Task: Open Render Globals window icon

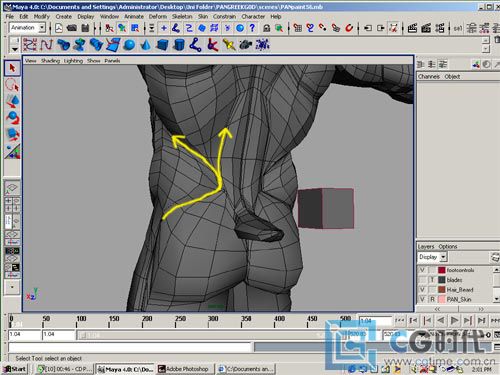Action: click(440, 28)
